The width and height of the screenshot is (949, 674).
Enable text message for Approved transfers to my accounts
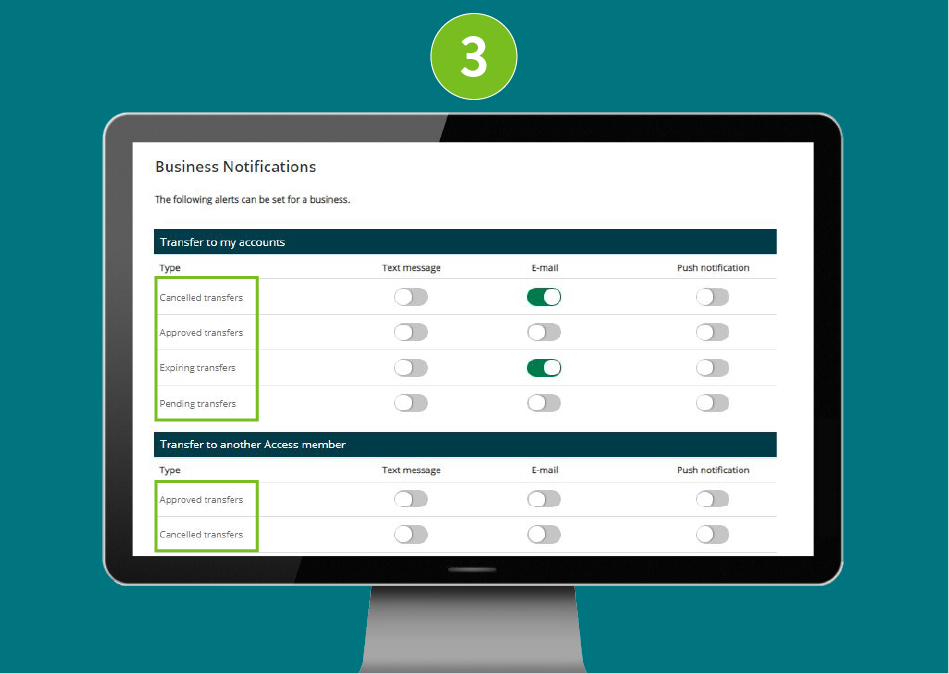[x=411, y=332]
